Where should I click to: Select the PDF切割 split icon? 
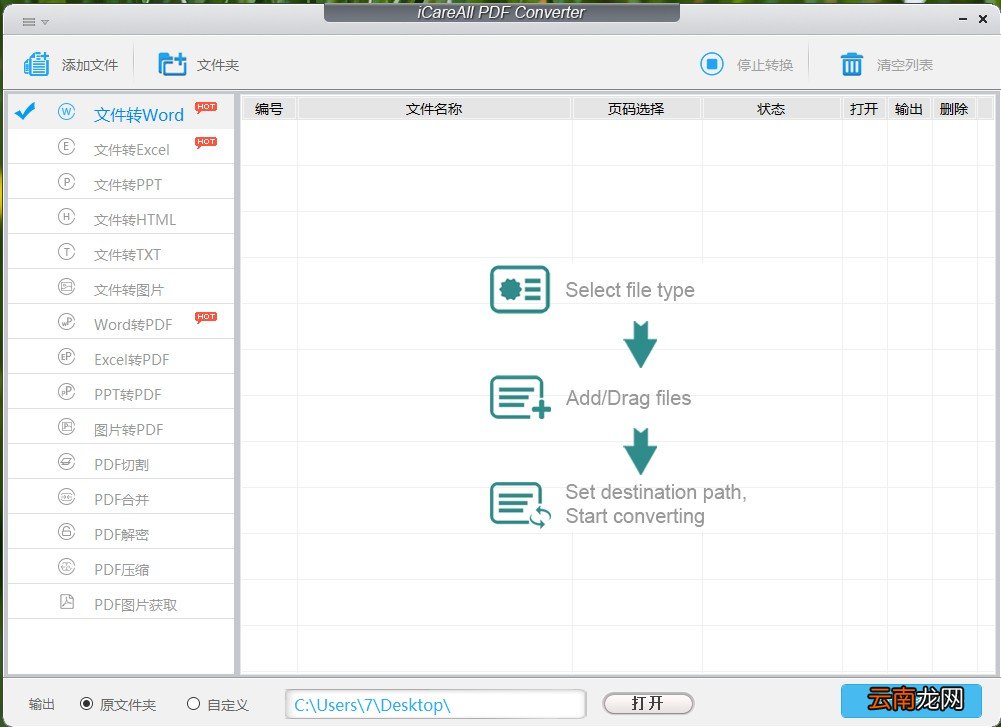tap(66, 461)
